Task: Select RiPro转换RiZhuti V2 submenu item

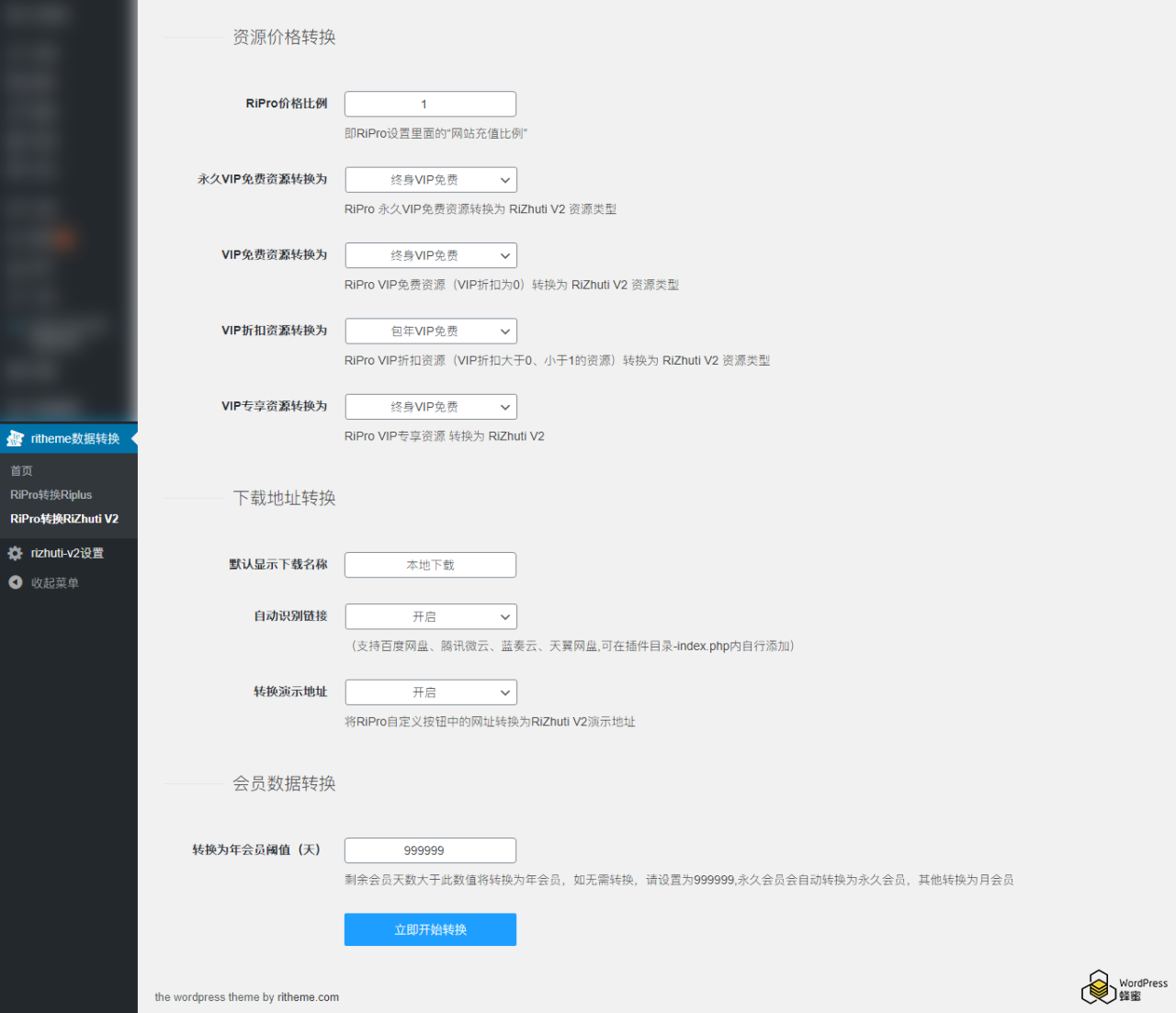Action: pyautogui.click(x=64, y=518)
